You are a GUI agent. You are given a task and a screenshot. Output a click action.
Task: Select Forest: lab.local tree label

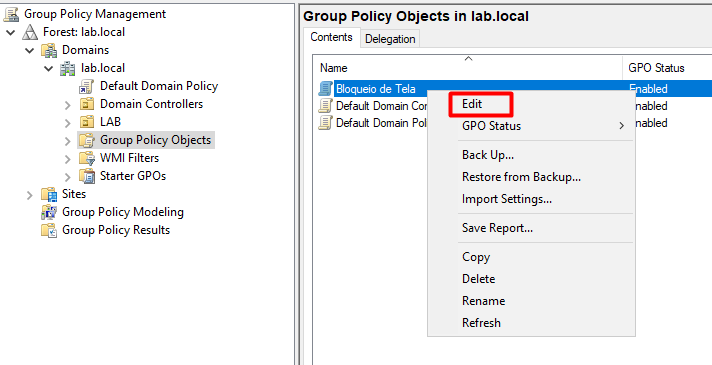[84, 32]
